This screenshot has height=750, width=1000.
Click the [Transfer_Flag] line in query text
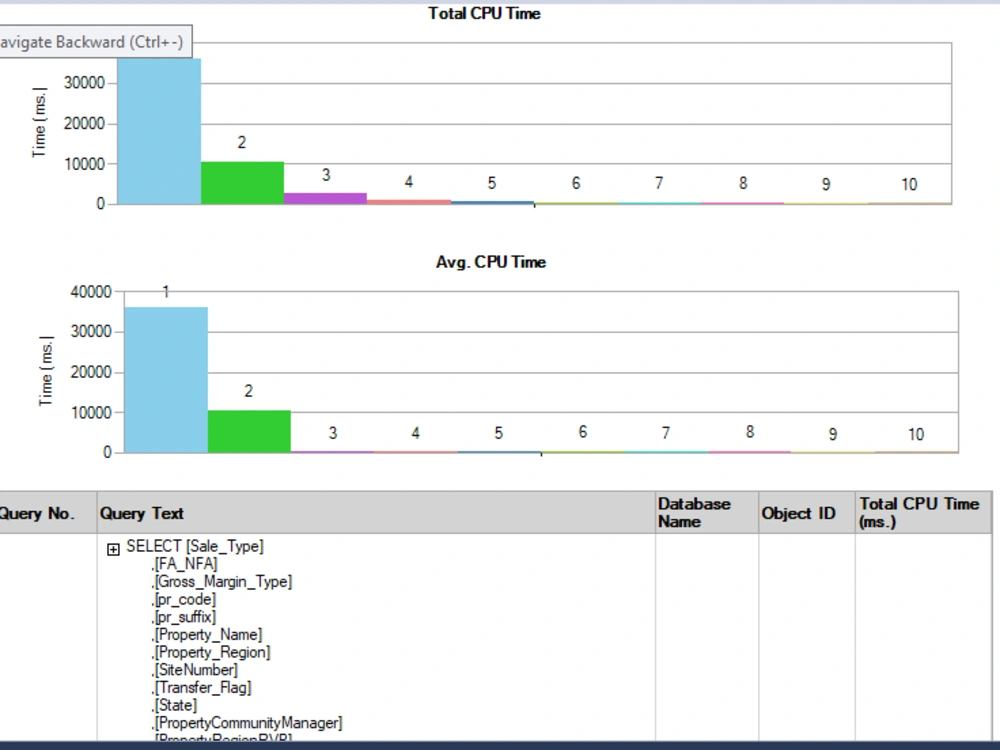(x=202, y=688)
